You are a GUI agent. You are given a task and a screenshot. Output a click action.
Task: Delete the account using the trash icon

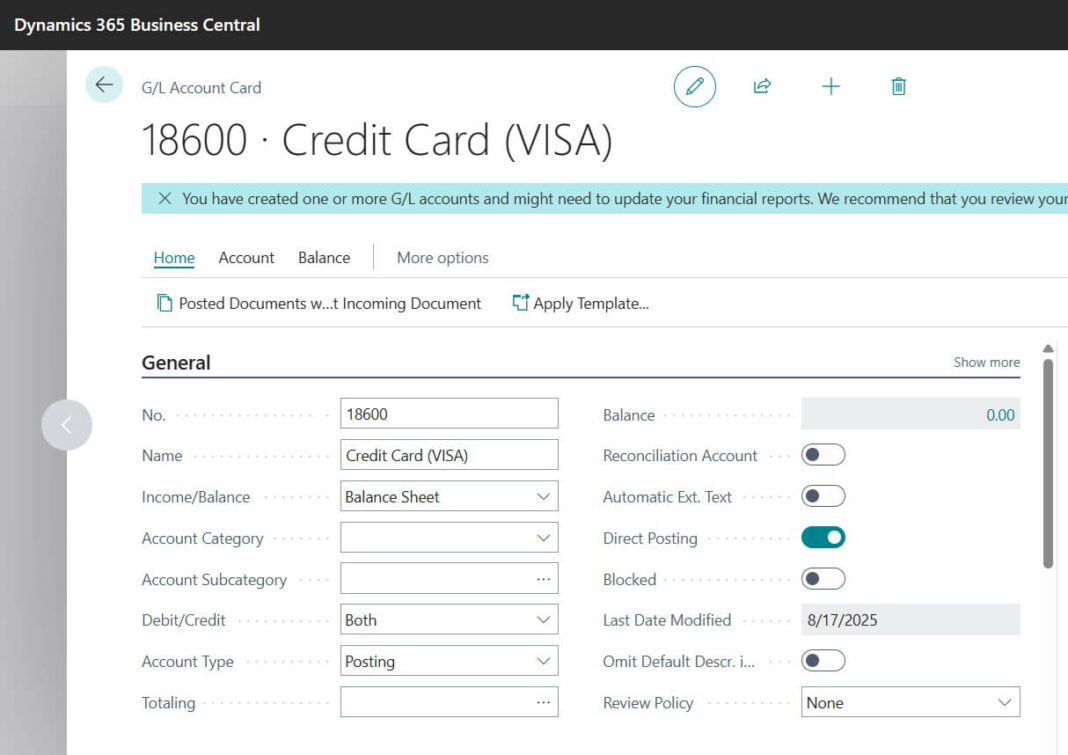coord(898,86)
